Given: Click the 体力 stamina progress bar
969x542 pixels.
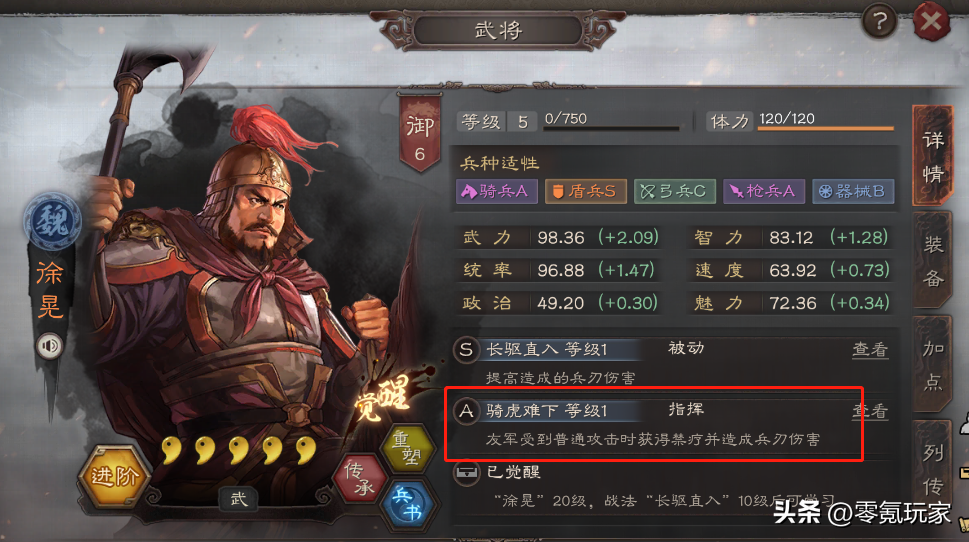Looking at the screenshot, I should [x=826, y=129].
